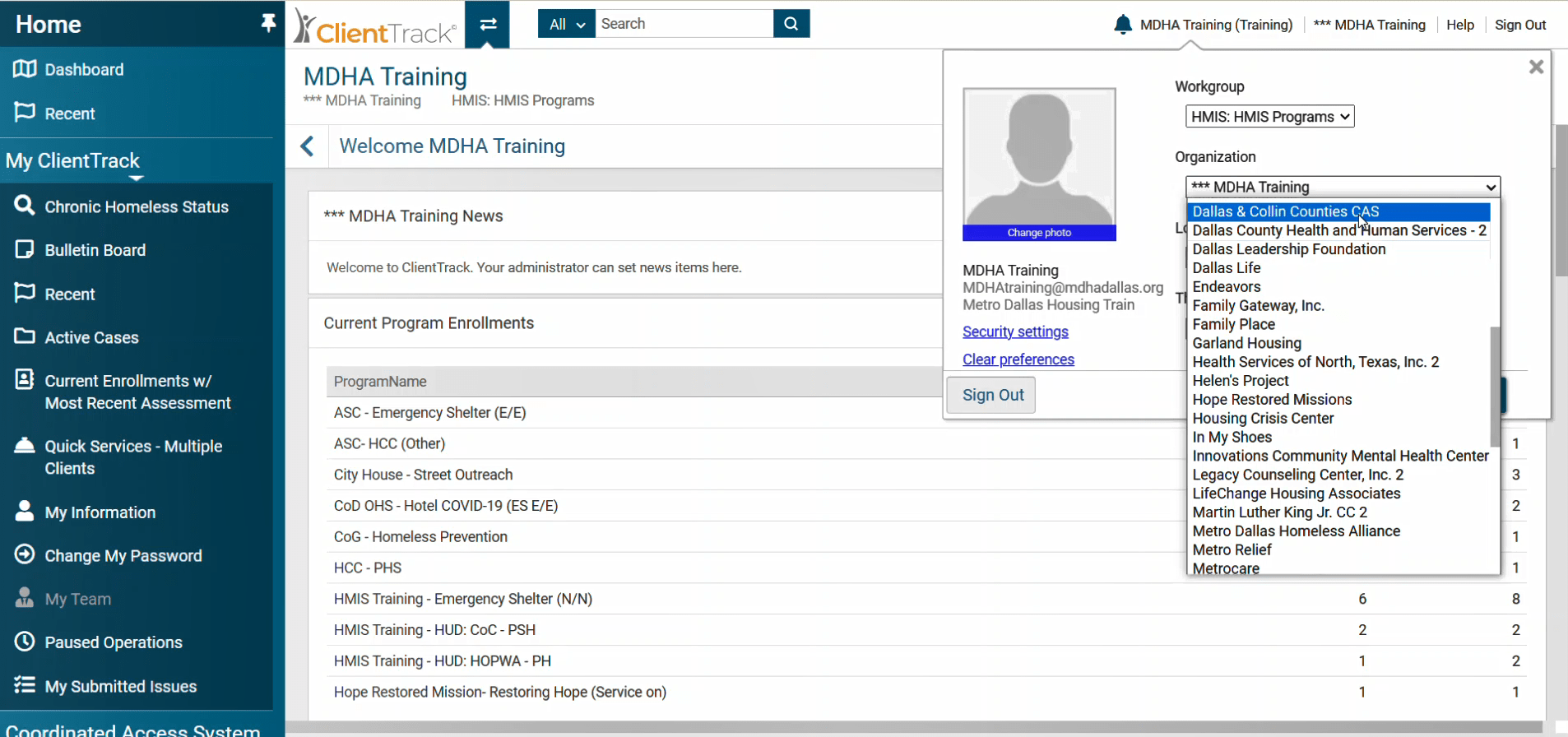Click the ClientTrack logo
The image size is (1568, 737).
click(x=375, y=26)
